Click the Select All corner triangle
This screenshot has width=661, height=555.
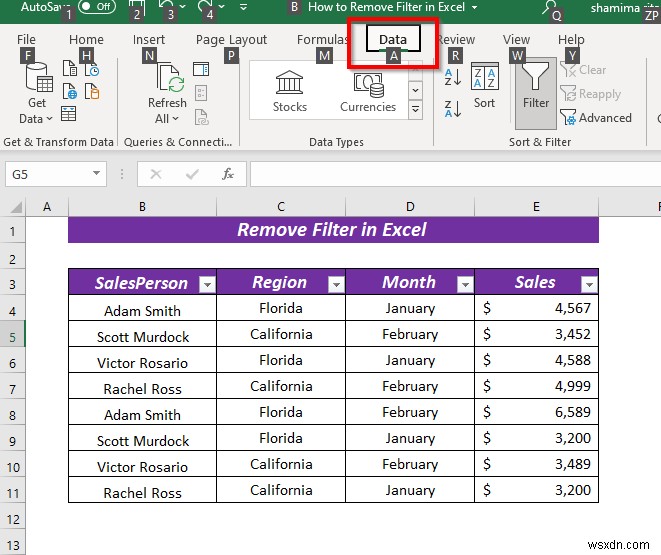click(x=16, y=207)
